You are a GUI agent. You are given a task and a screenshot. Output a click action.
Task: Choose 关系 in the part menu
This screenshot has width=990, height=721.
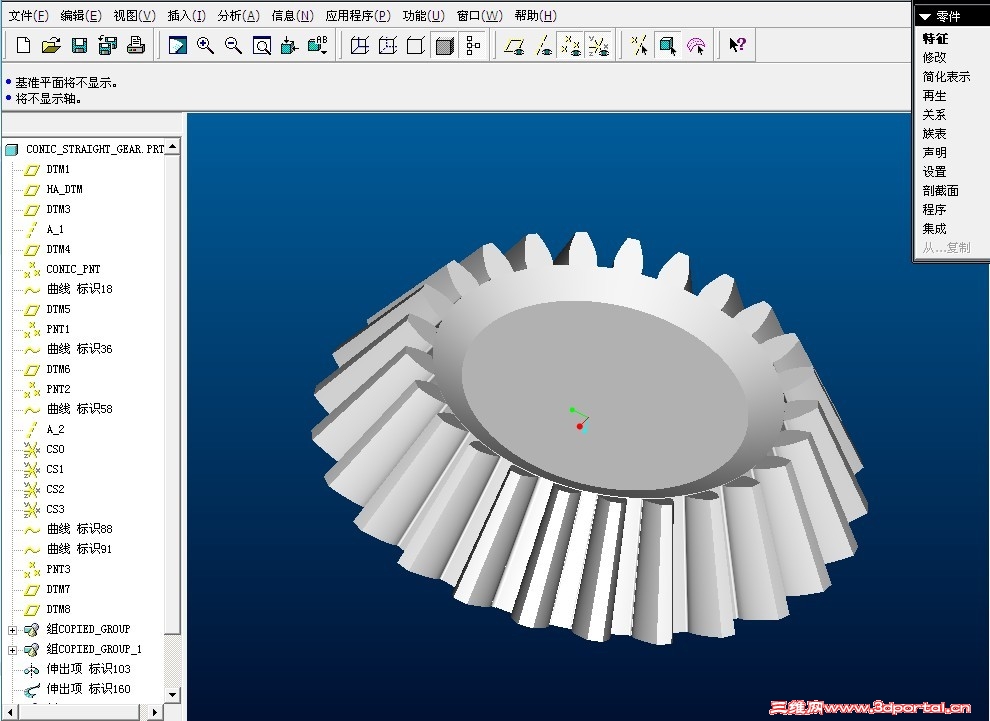click(x=934, y=114)
